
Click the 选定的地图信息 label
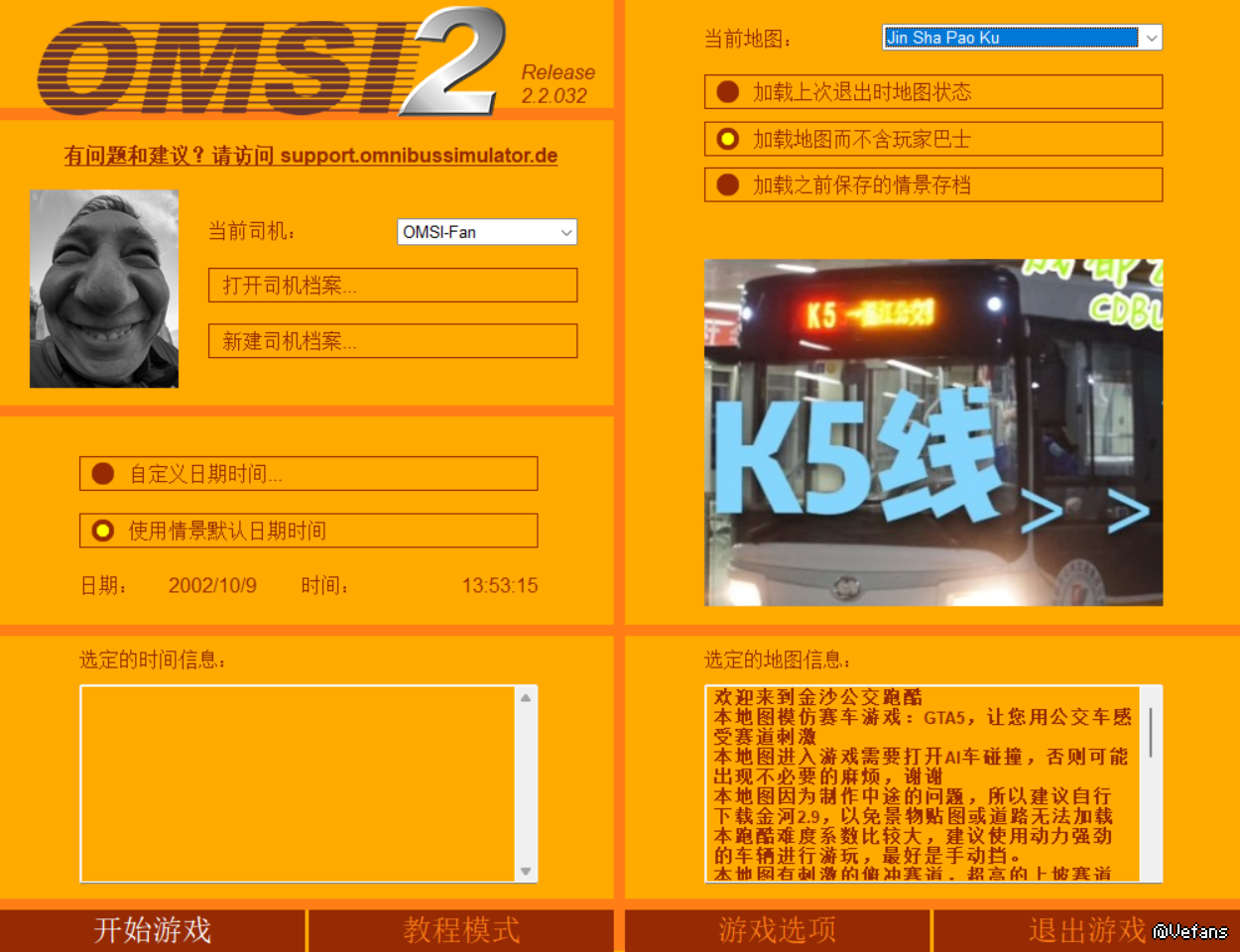tap(778, 659)
